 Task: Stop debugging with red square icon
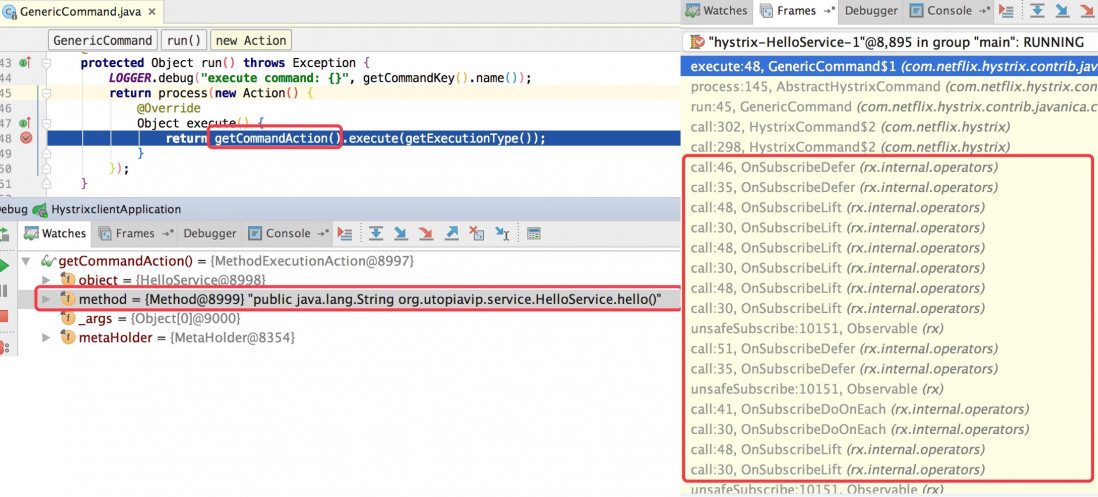click(x=5, y=316)
